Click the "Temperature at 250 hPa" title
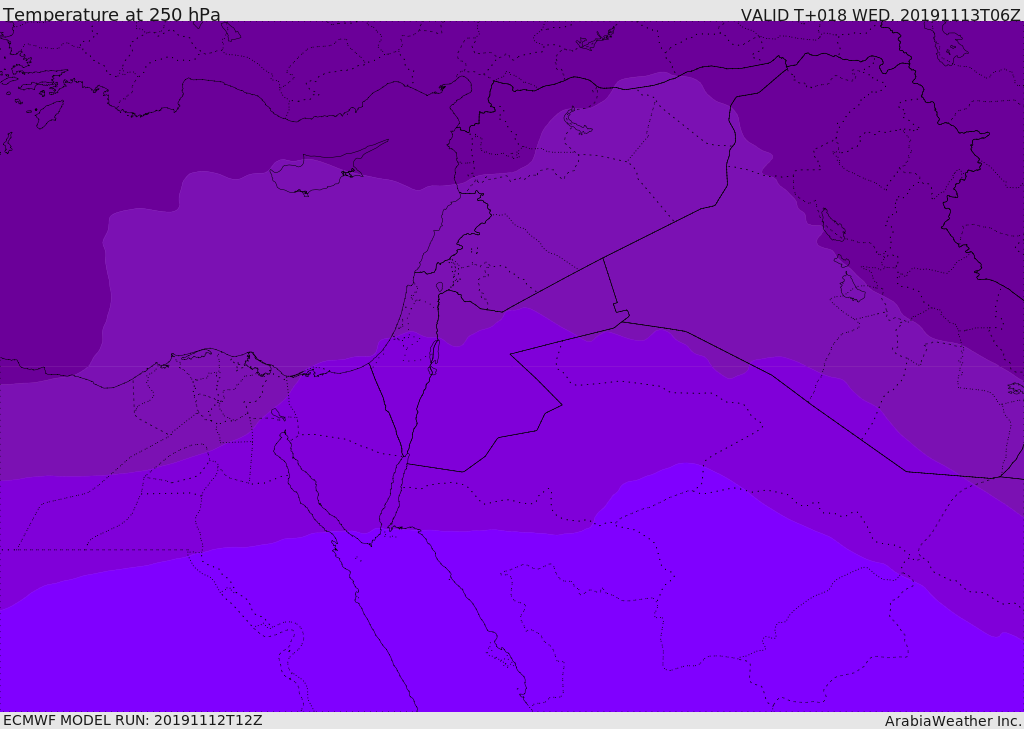1024x729 pixels. (x=112, y=15)
